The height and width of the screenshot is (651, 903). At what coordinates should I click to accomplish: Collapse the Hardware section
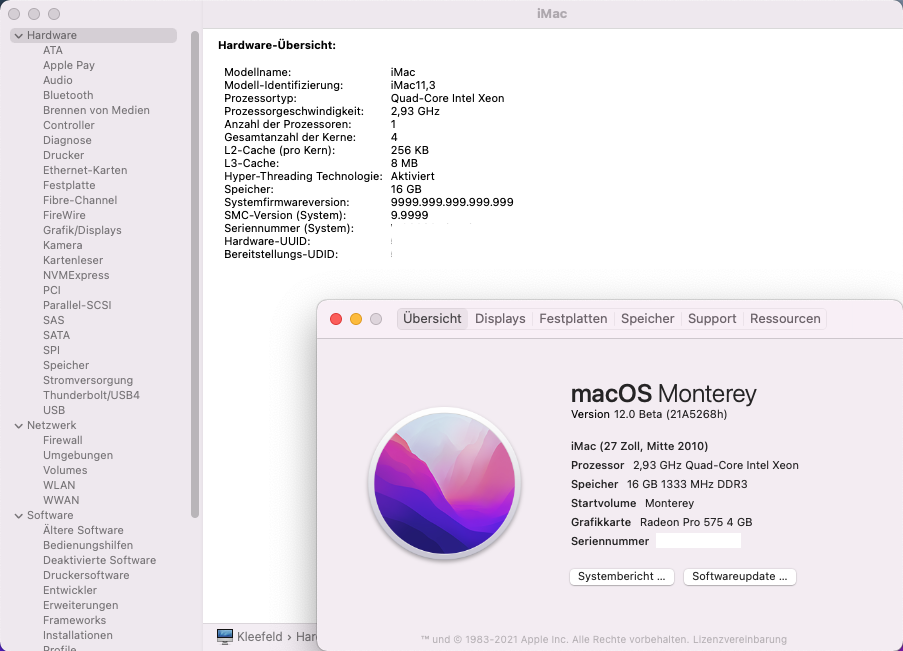click(x=18, y=35)
